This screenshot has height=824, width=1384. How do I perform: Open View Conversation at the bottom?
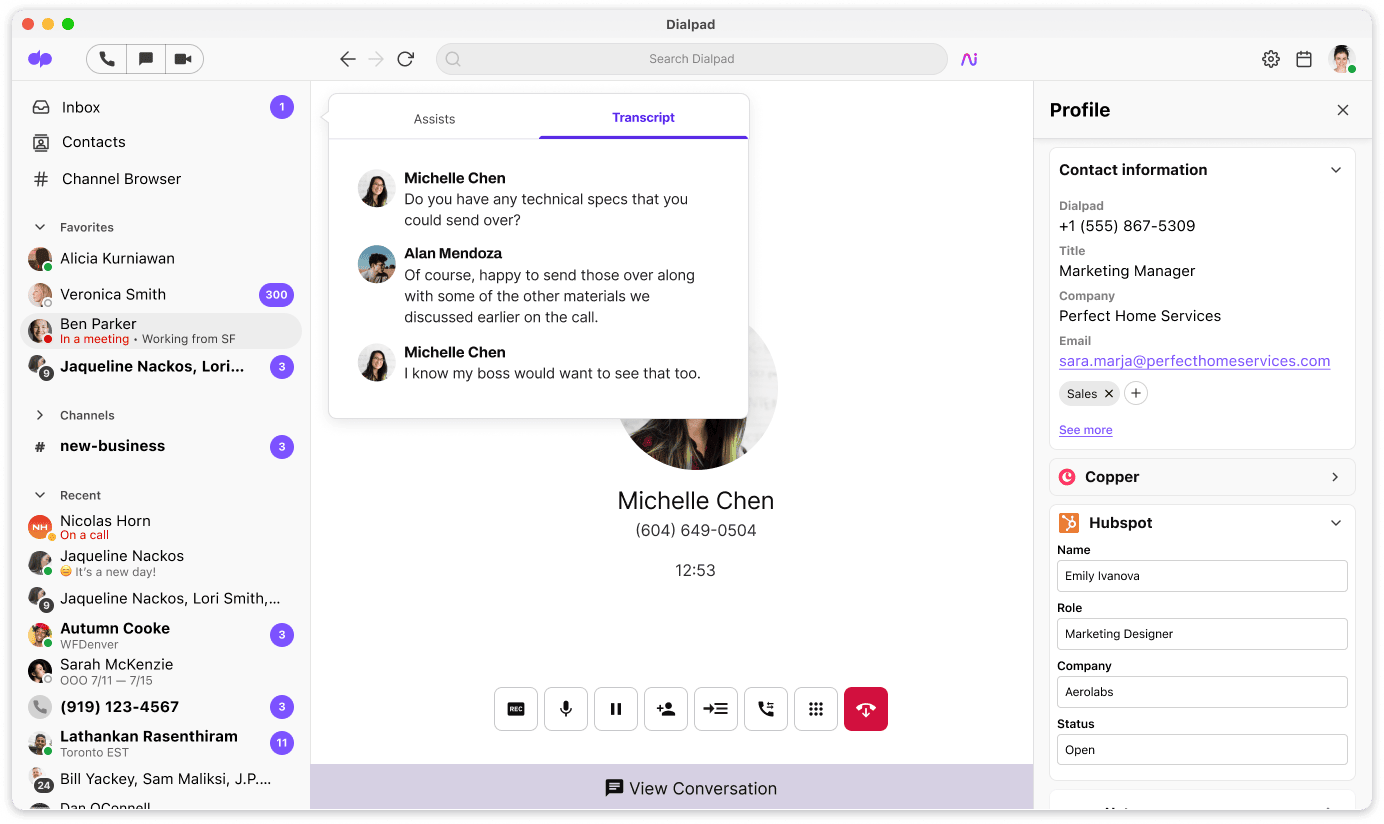tap(691, 788)
